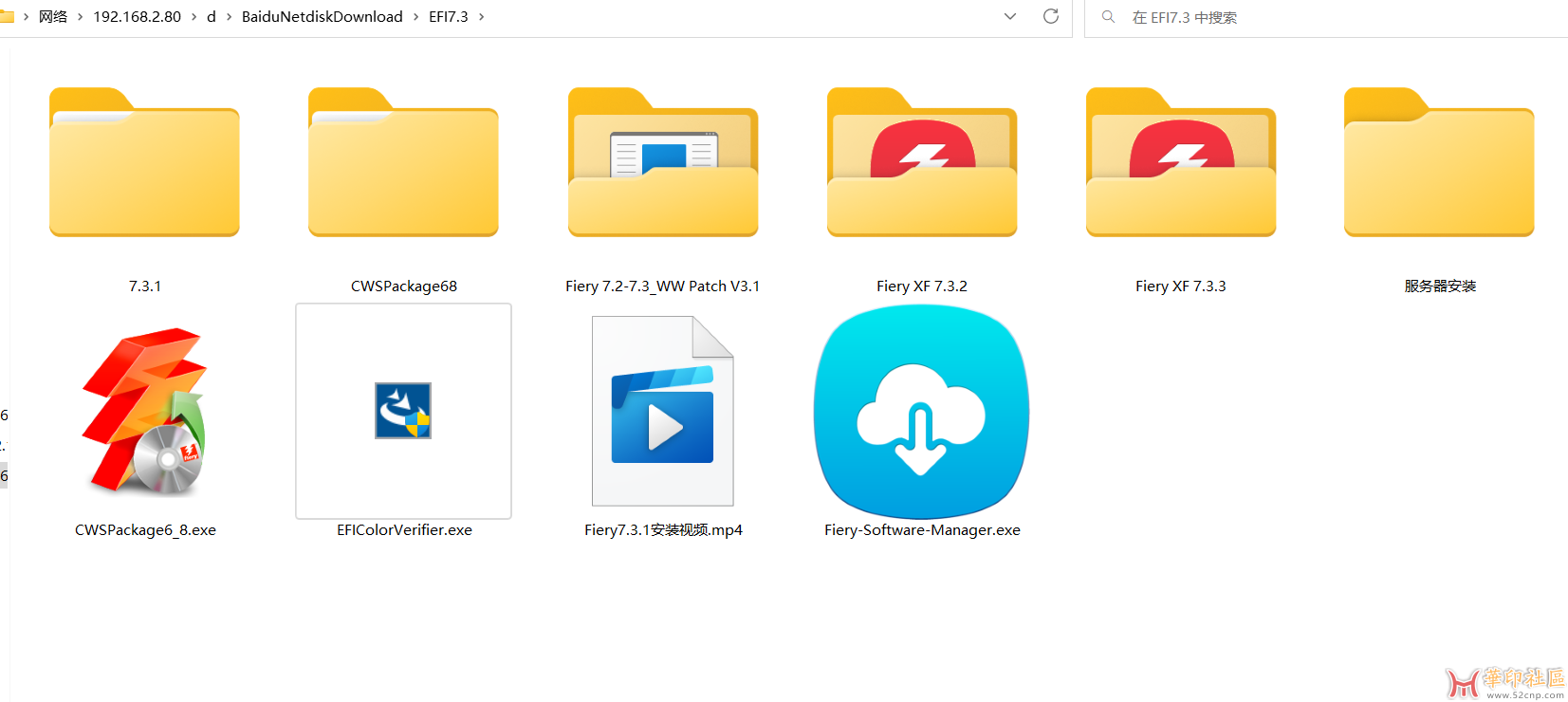Image resolution: width=1568 pixels, height=702 pixels.
Task: Expand the chevron after d in breadcrumb
Action: tap(230, 17)
